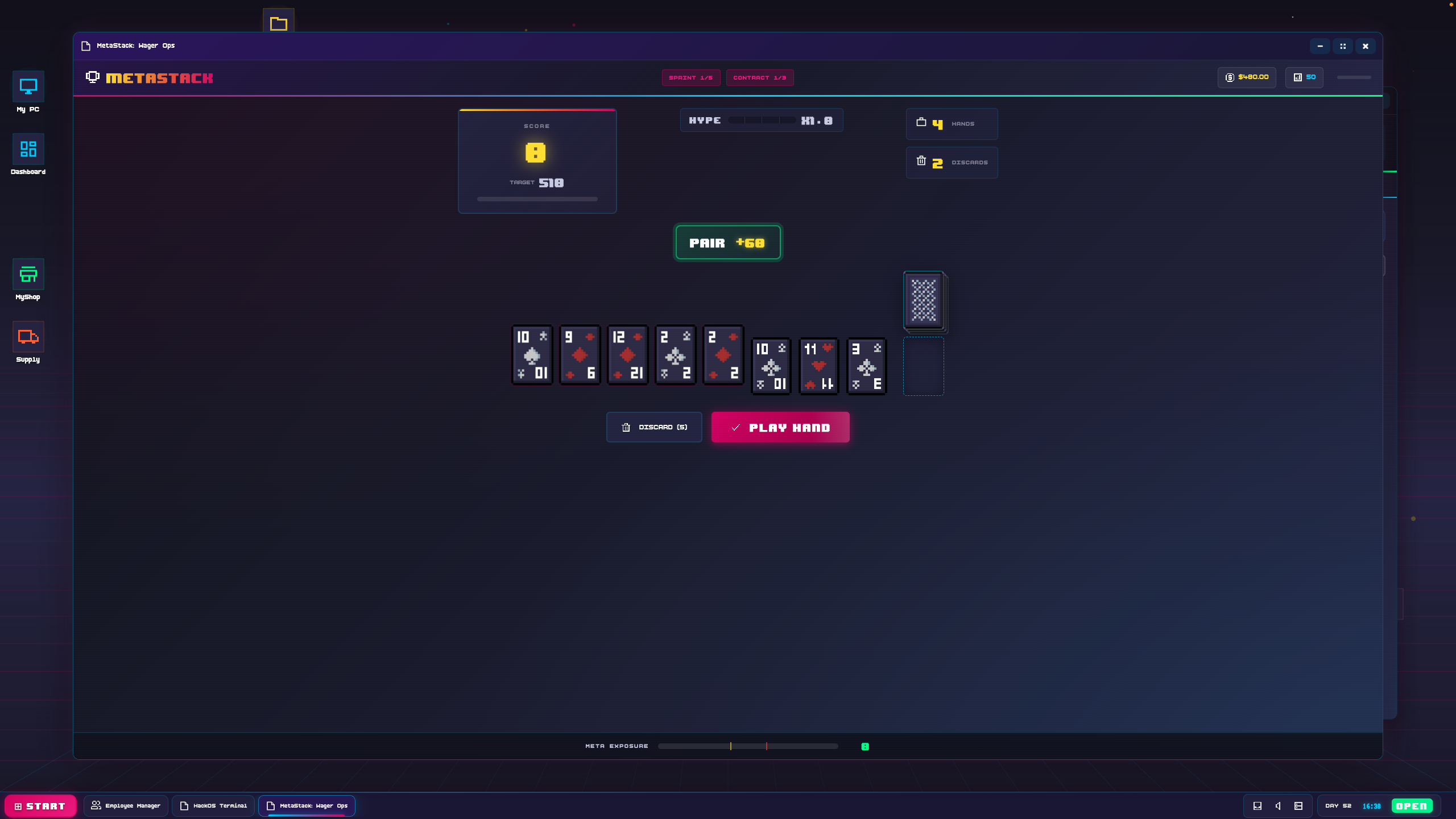Screen dimensions: 1456x819
Task: Open the Start menu
Action: (40, 806)
